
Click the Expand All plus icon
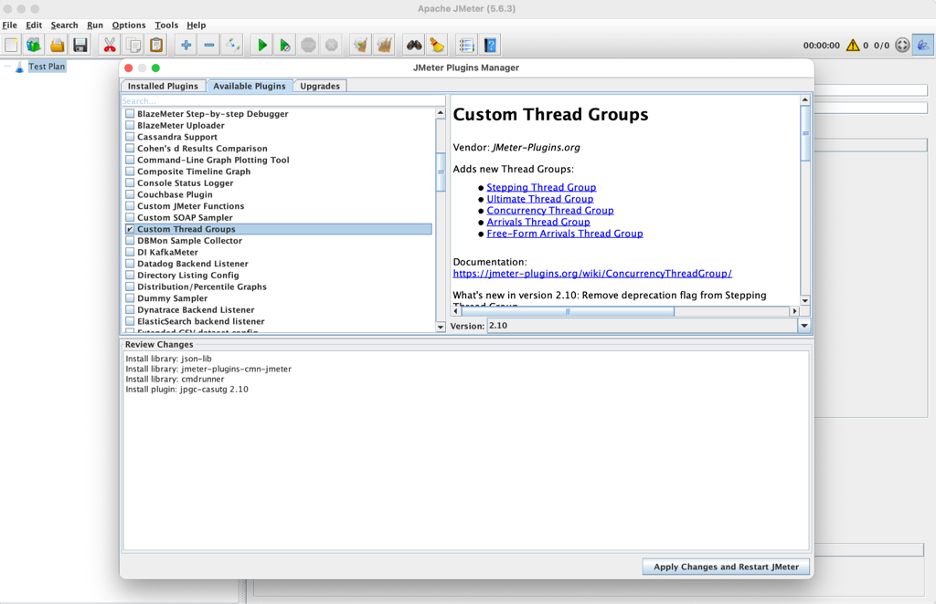tap(186, 45)
